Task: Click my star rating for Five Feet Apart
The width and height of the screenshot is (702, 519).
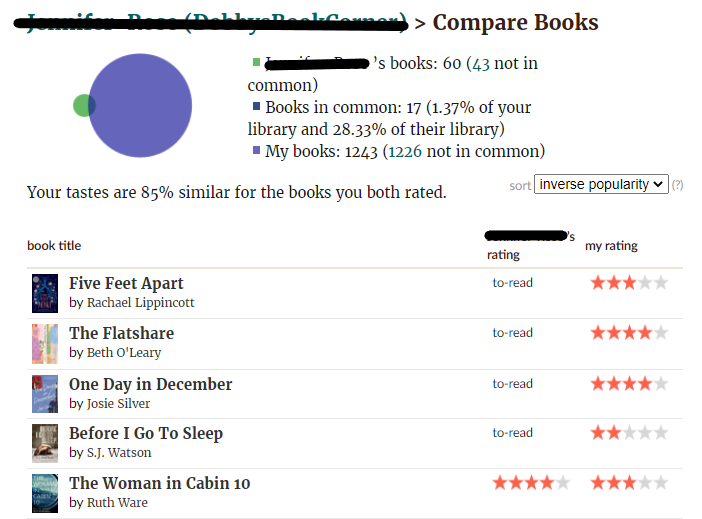Action: tap(628, 283)
